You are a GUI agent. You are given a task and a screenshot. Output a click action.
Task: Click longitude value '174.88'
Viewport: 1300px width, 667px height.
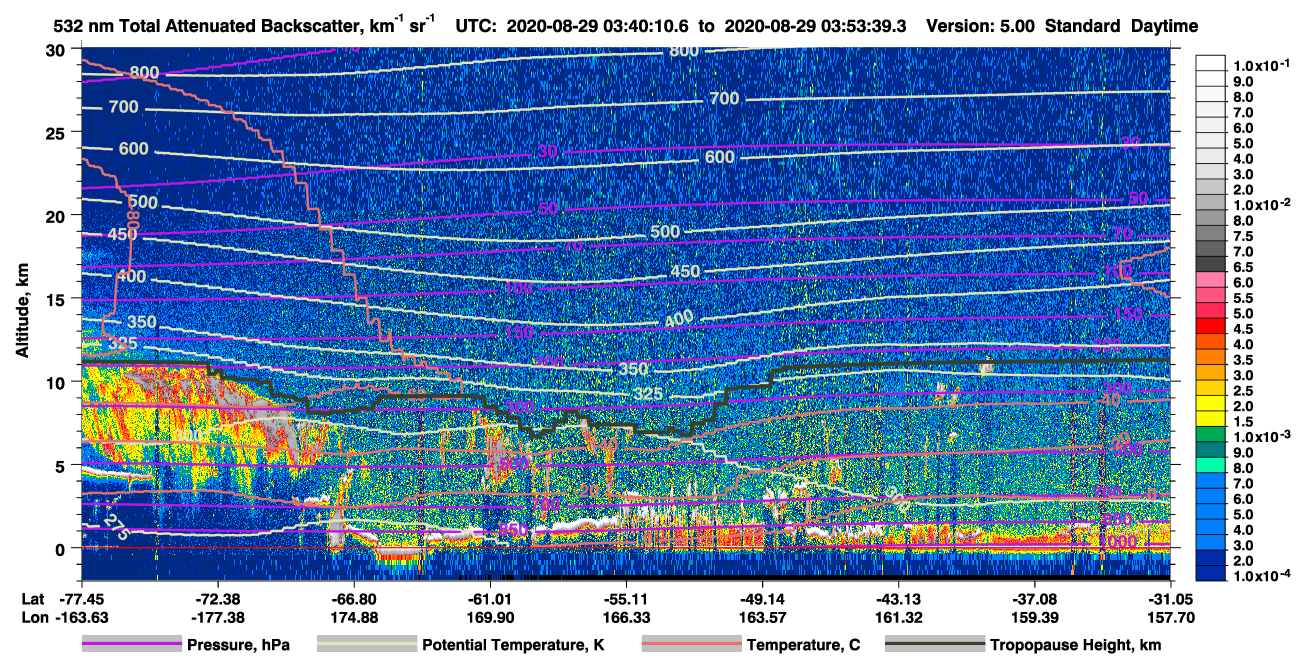point(356,617)
